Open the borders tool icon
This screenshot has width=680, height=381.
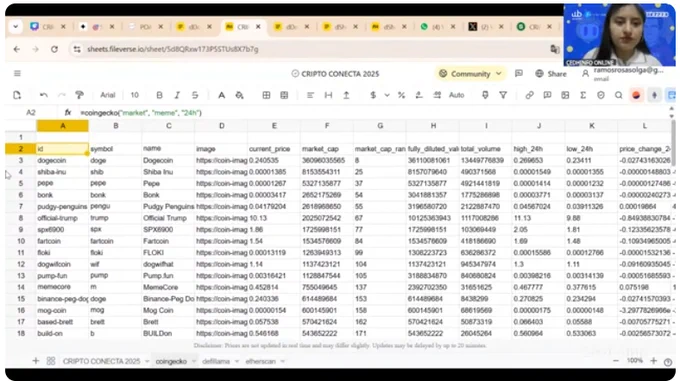coord(266,95)
